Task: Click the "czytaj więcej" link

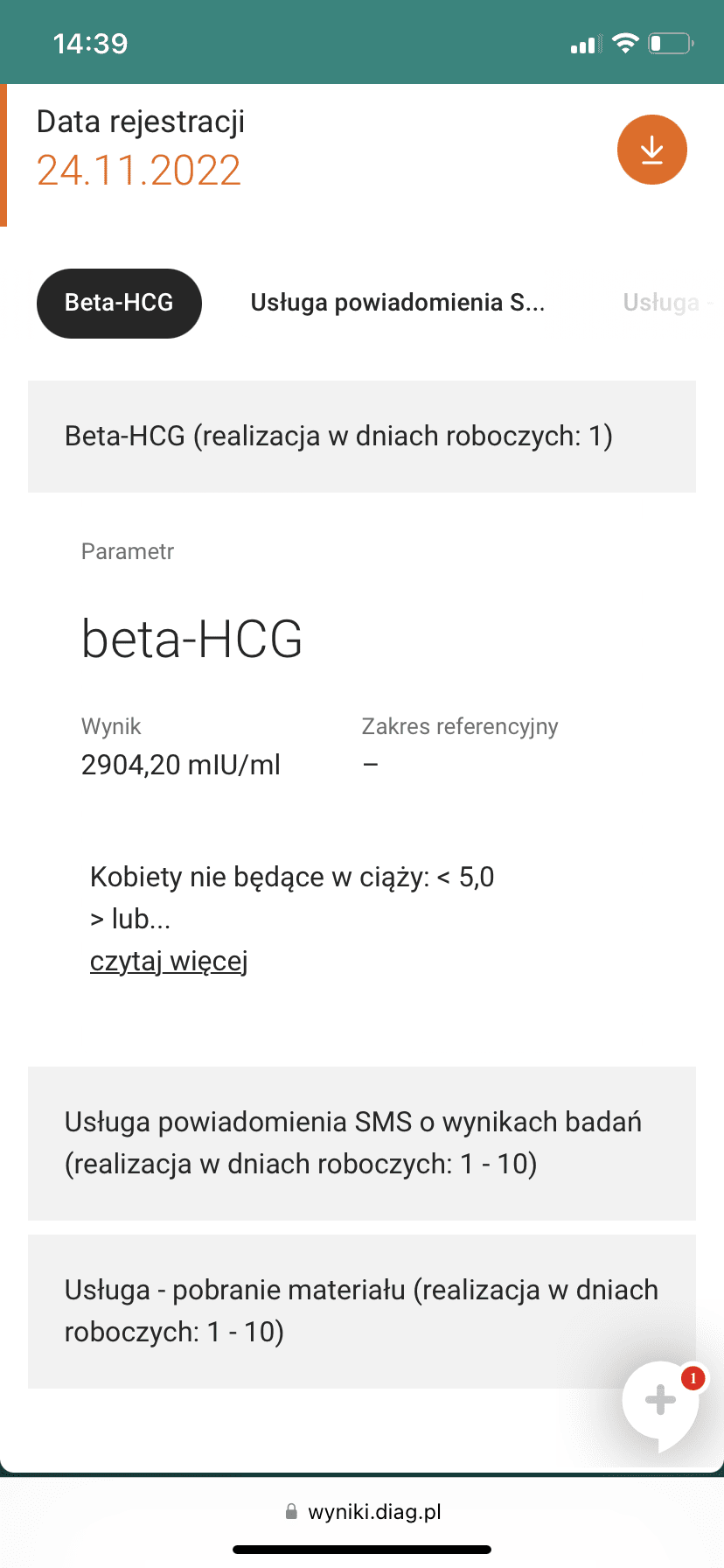Action: (169, 961)
